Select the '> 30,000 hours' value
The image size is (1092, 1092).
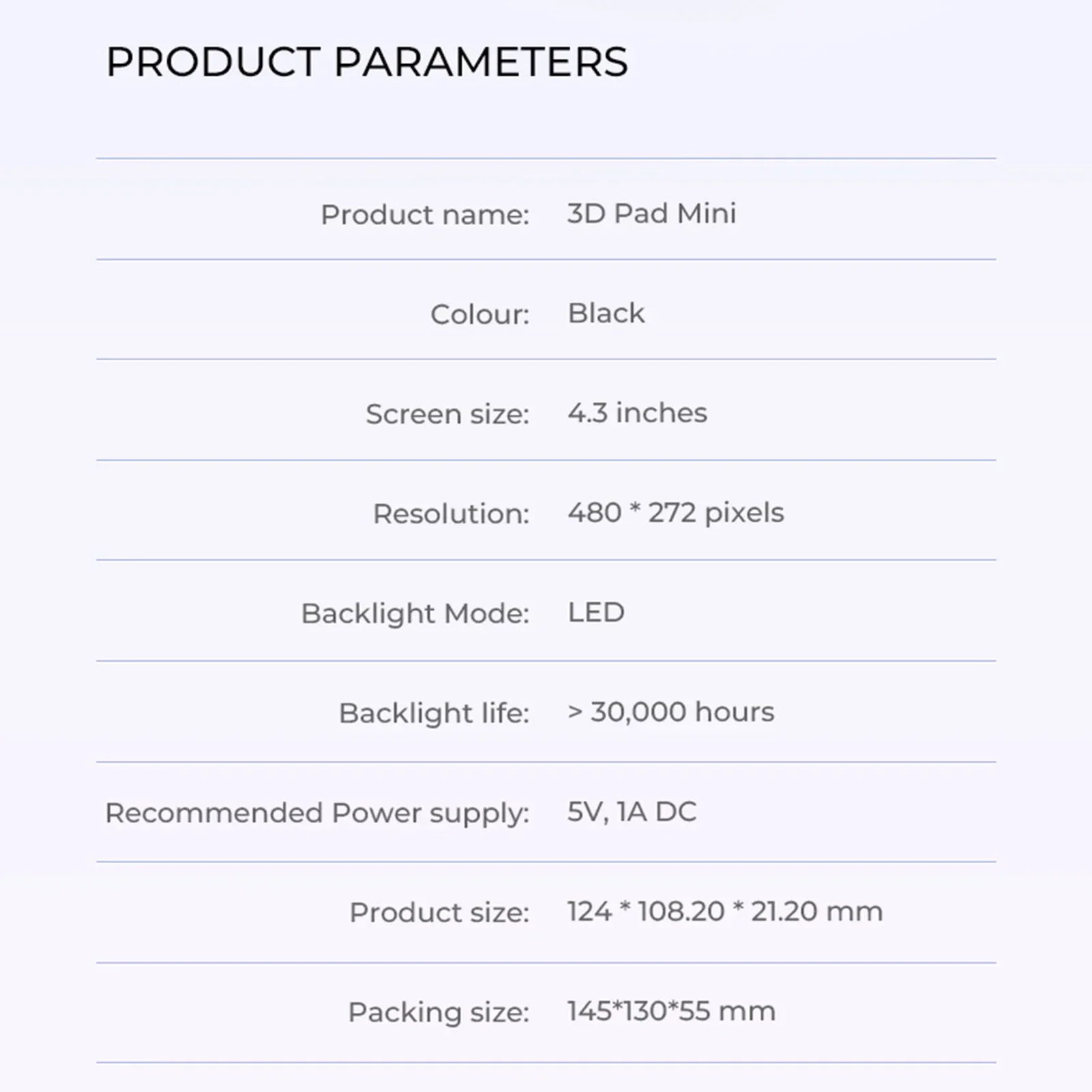click(670, 711)
